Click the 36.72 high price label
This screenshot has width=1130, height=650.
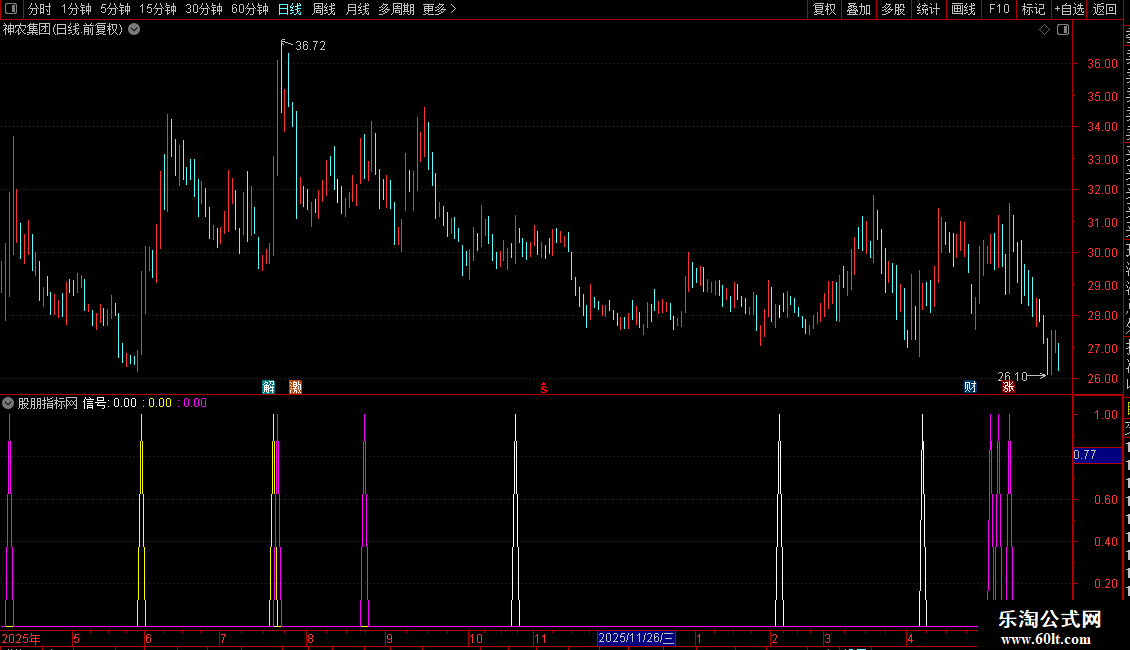[311, 45]
